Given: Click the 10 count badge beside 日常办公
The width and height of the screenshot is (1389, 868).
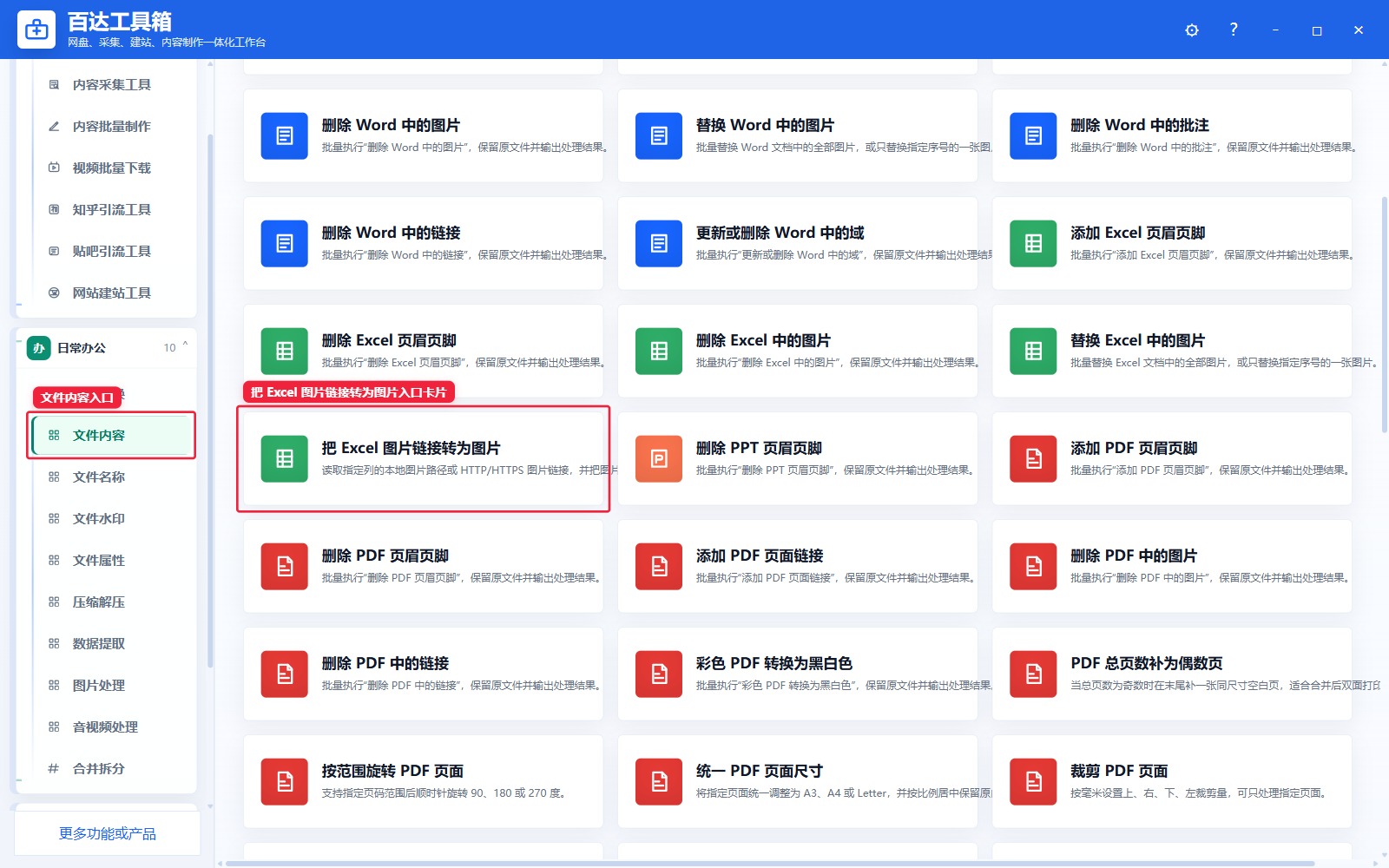Looking at the screenshot, I should click(169, 348).
